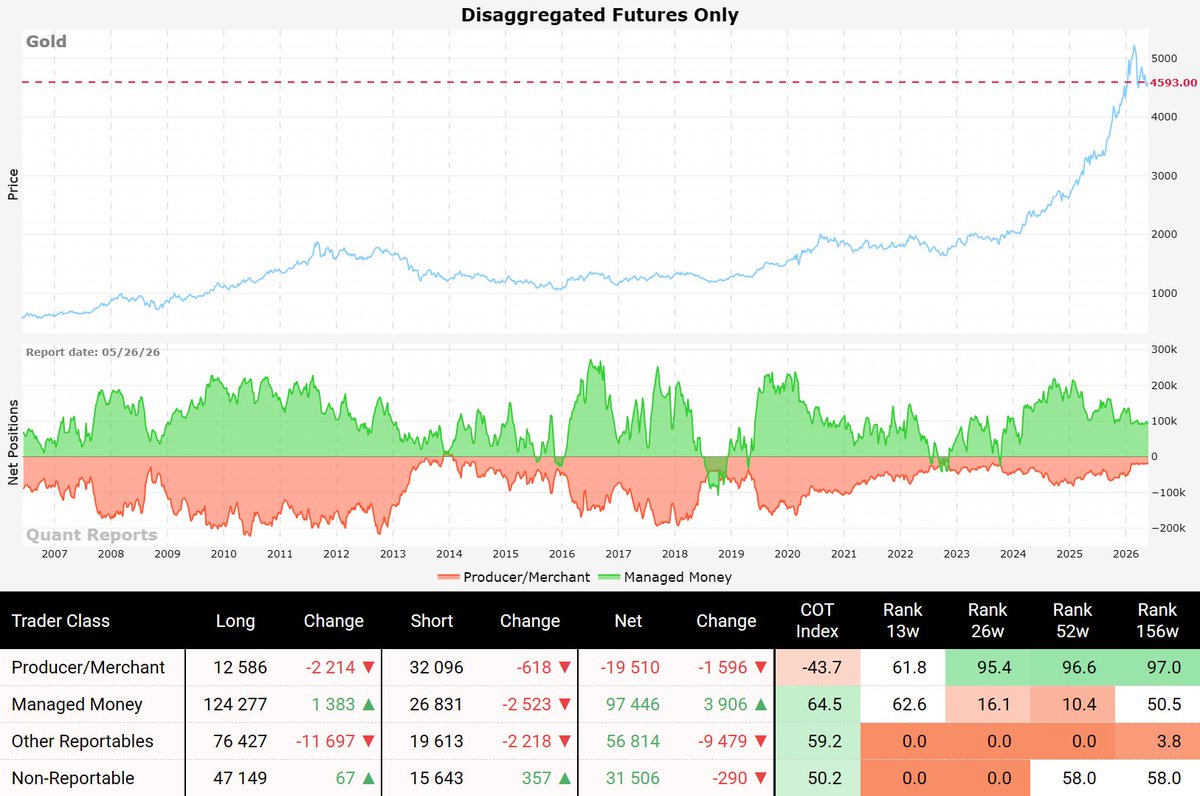
Task: Click the chart title Disaggregated Futures Only
Action: (599, 14)
